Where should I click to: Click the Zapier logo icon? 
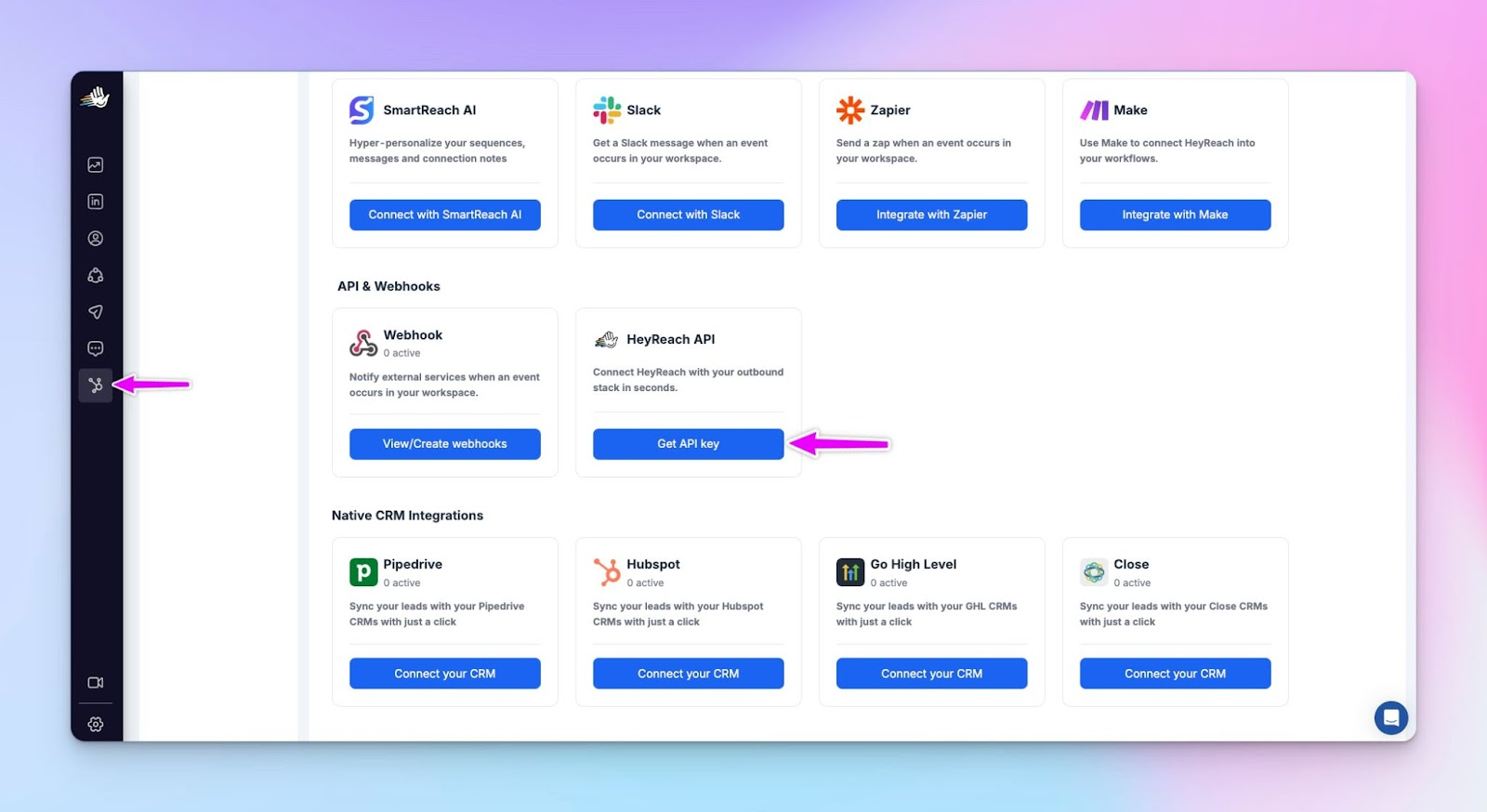pos(849,110)
